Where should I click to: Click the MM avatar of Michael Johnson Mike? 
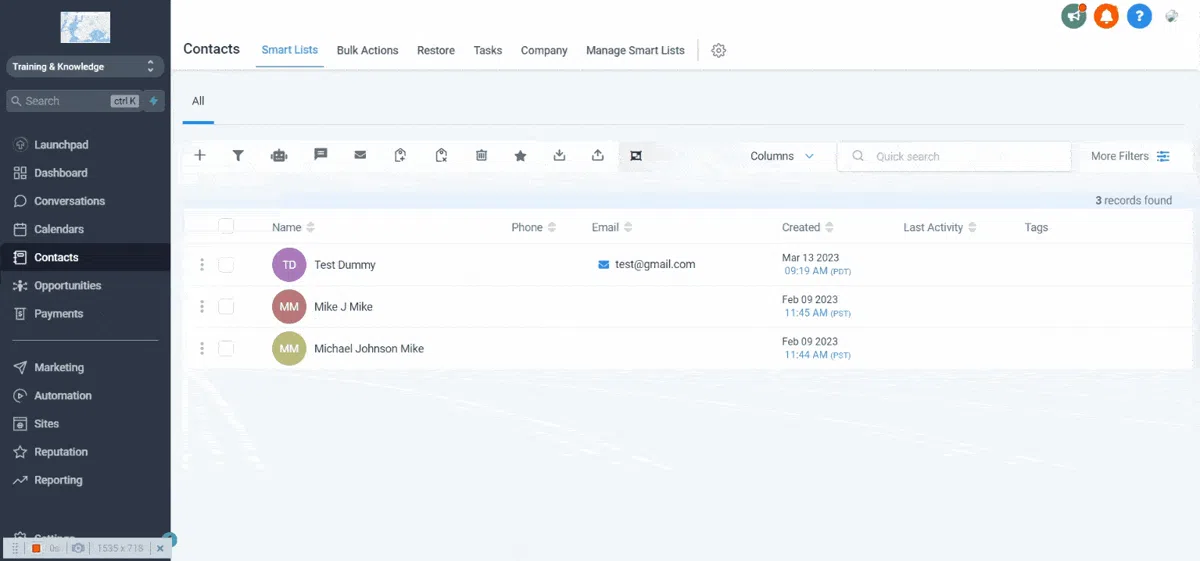click(289, 349)
